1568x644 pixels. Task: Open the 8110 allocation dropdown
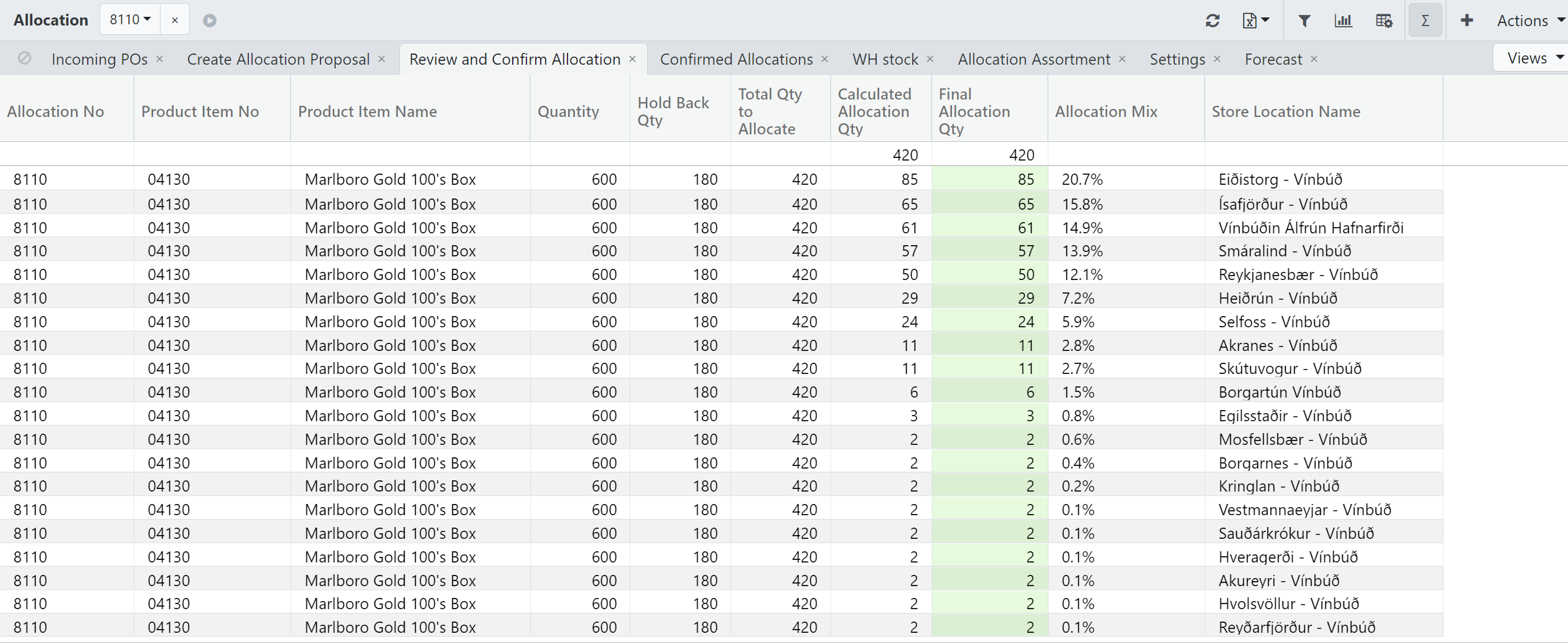[x=131, y=20]
